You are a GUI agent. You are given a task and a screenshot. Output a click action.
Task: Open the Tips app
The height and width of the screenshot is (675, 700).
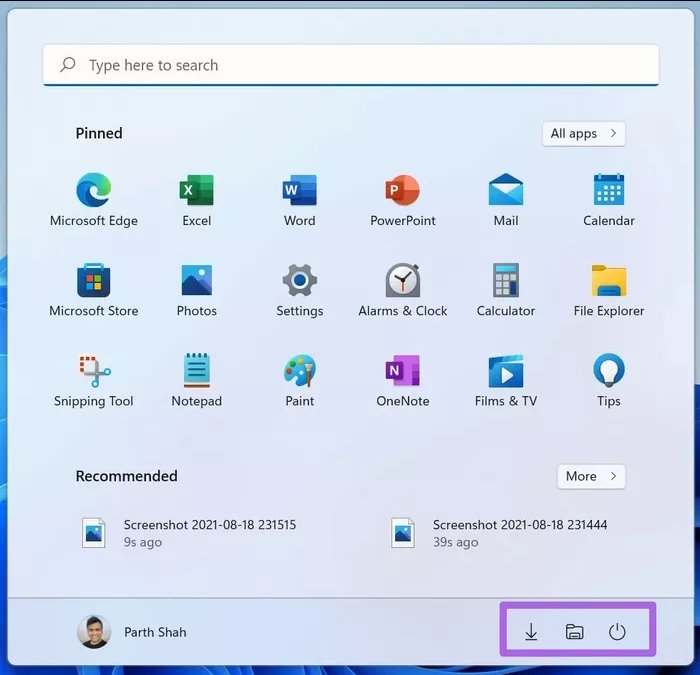(x=609, y=381)
